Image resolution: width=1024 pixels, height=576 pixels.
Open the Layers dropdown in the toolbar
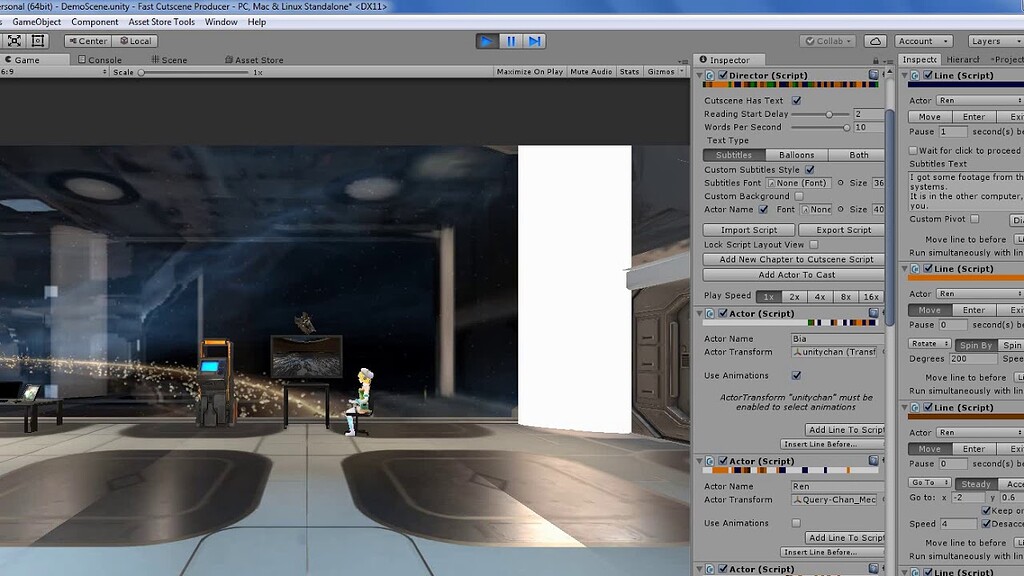tap(994, 41)
